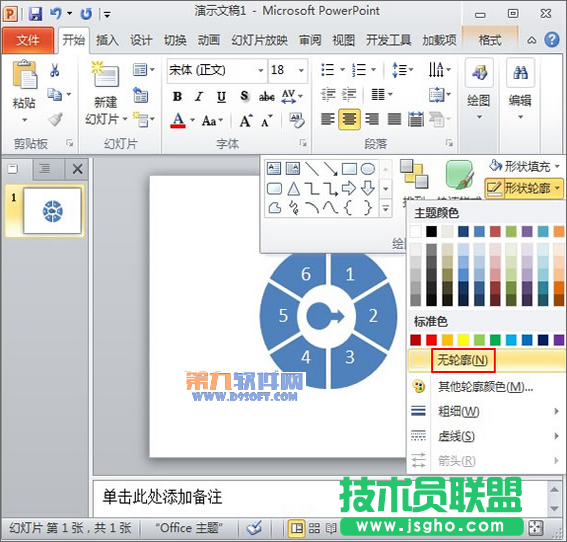Switch to the 设计 Design tab
Screen dimensions: 567x542
point(141,40)
